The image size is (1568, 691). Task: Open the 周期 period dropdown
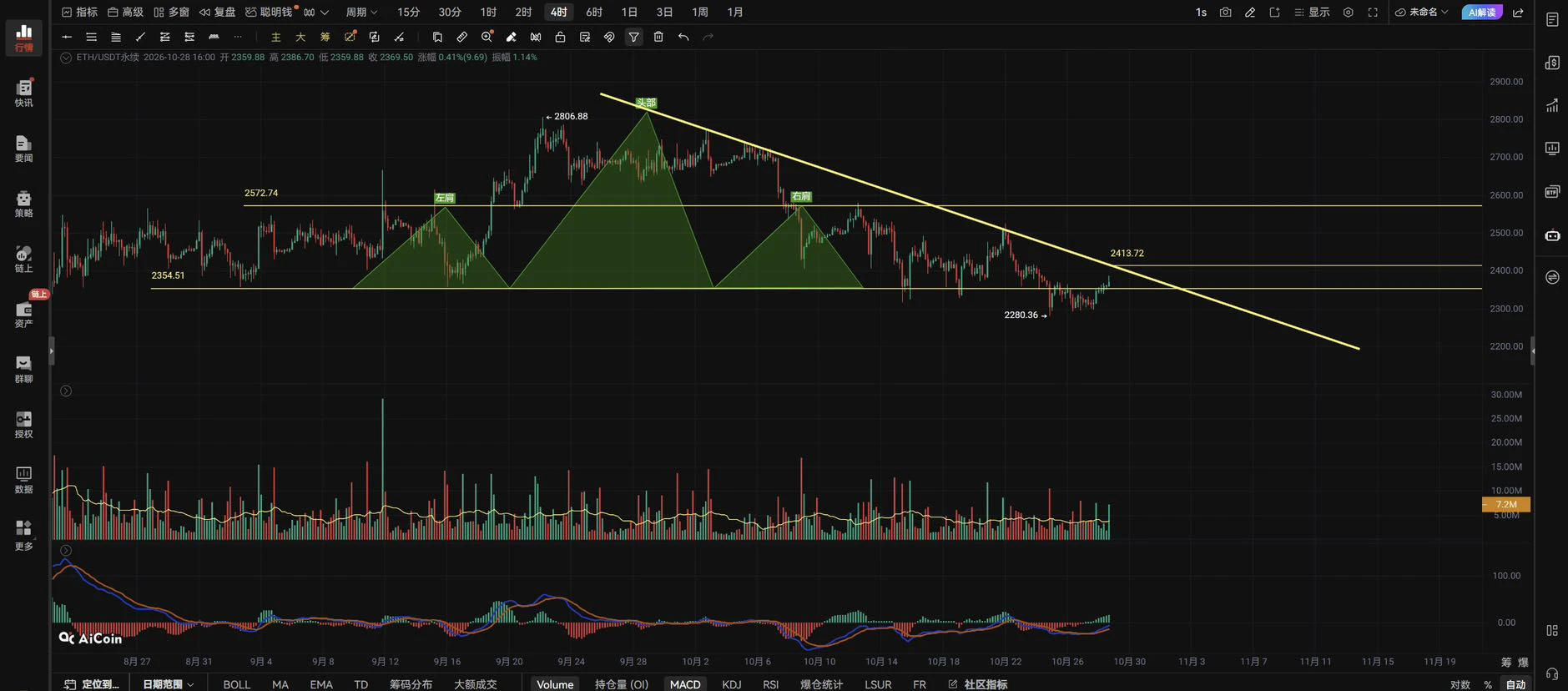tap(361, 13)
